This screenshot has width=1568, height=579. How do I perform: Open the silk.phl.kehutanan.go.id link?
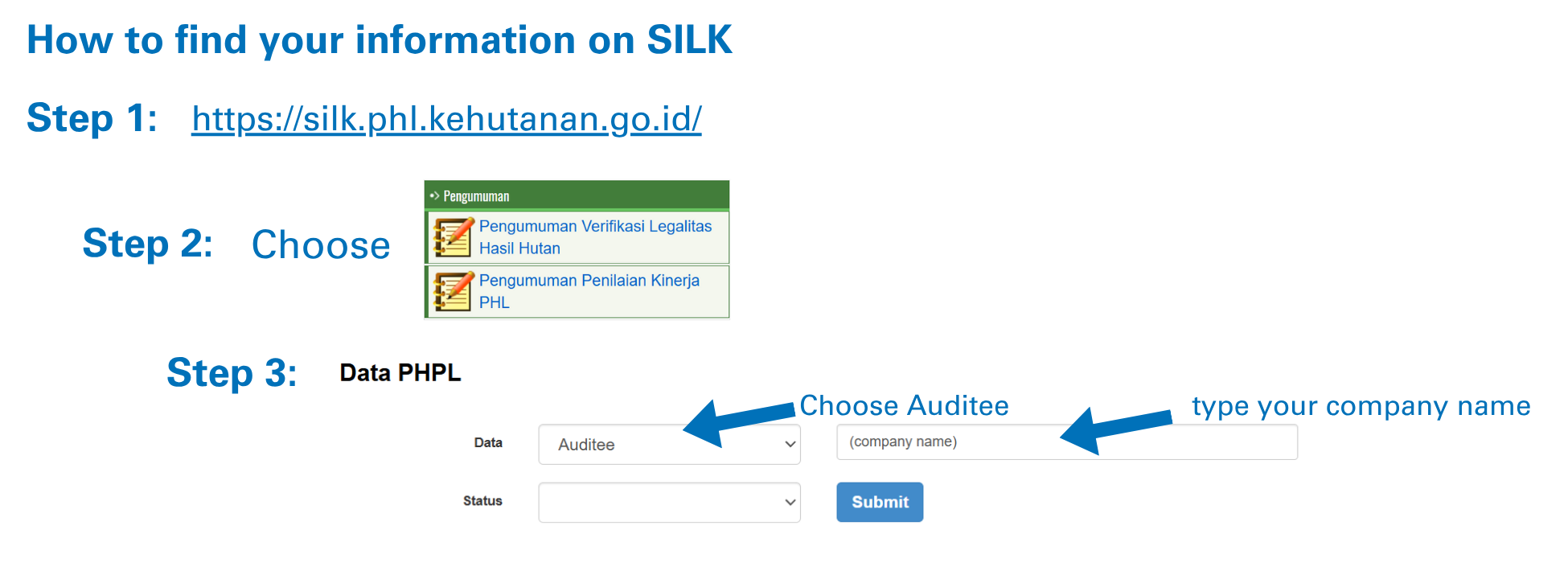tap(446, 119)
